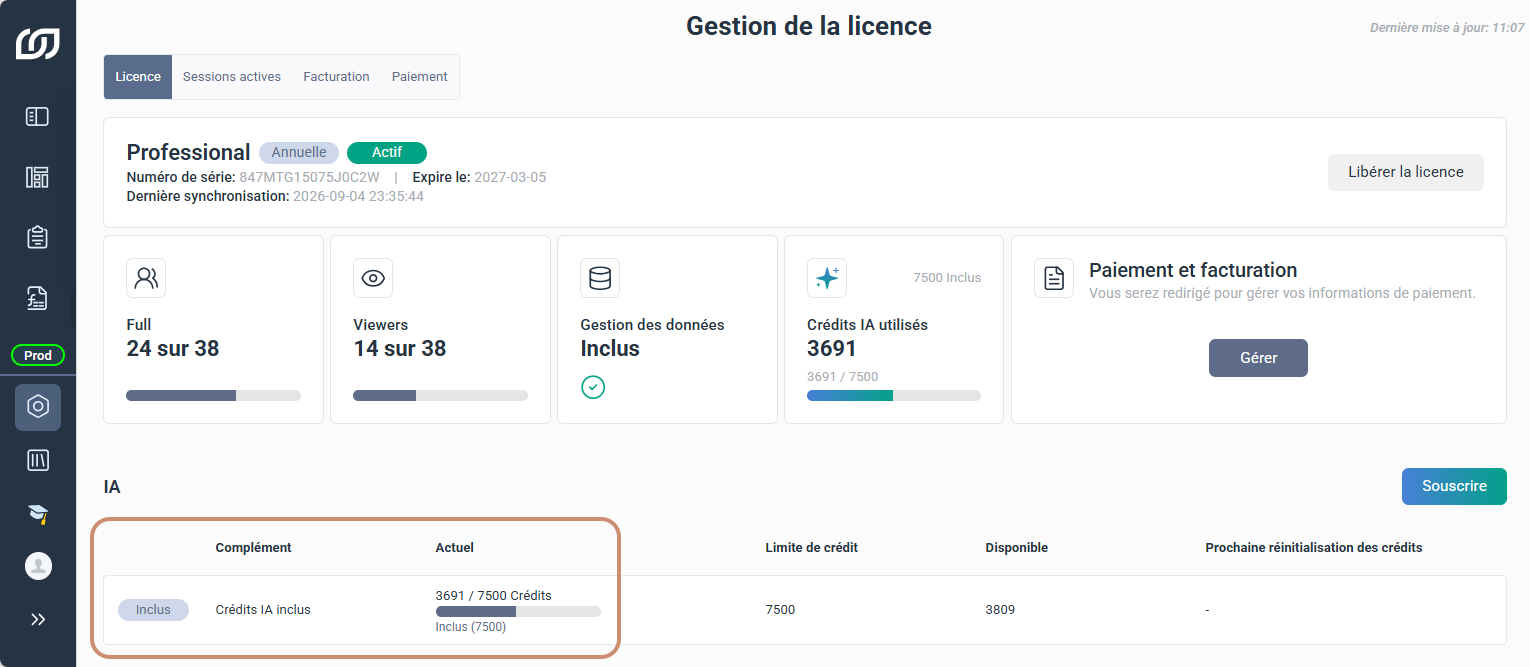Click the Actif status badge
The width and height of the screenshot is (1530, 667).
pos(387,153)
